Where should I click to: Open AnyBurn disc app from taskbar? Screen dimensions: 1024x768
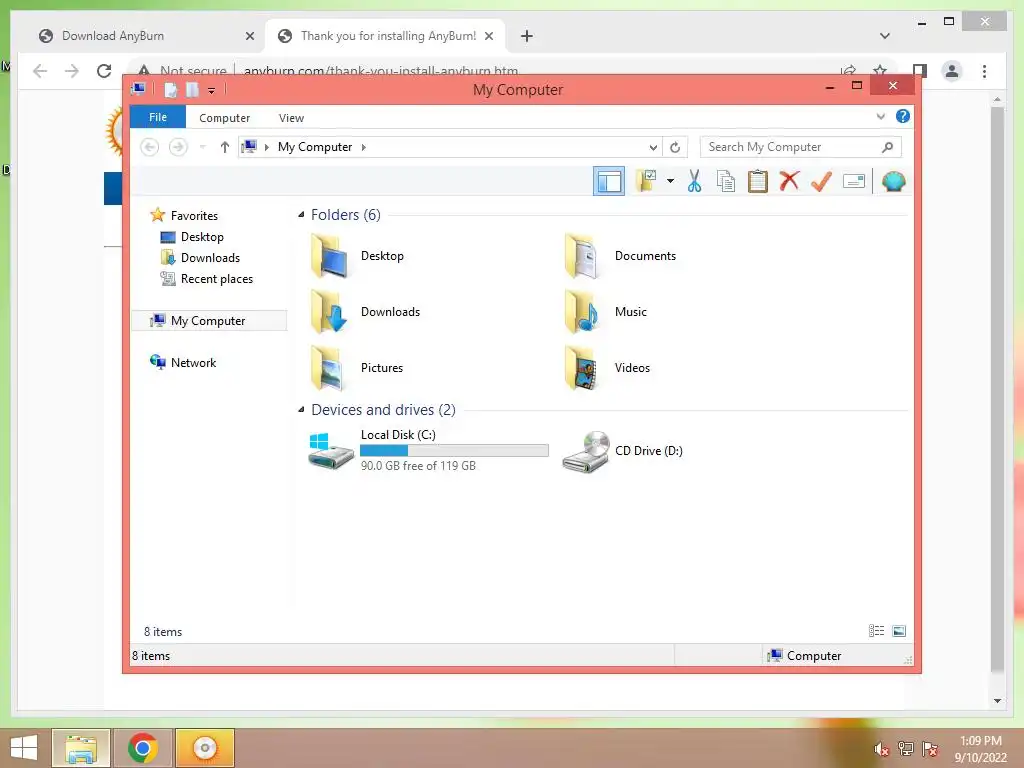click(204, 748)
